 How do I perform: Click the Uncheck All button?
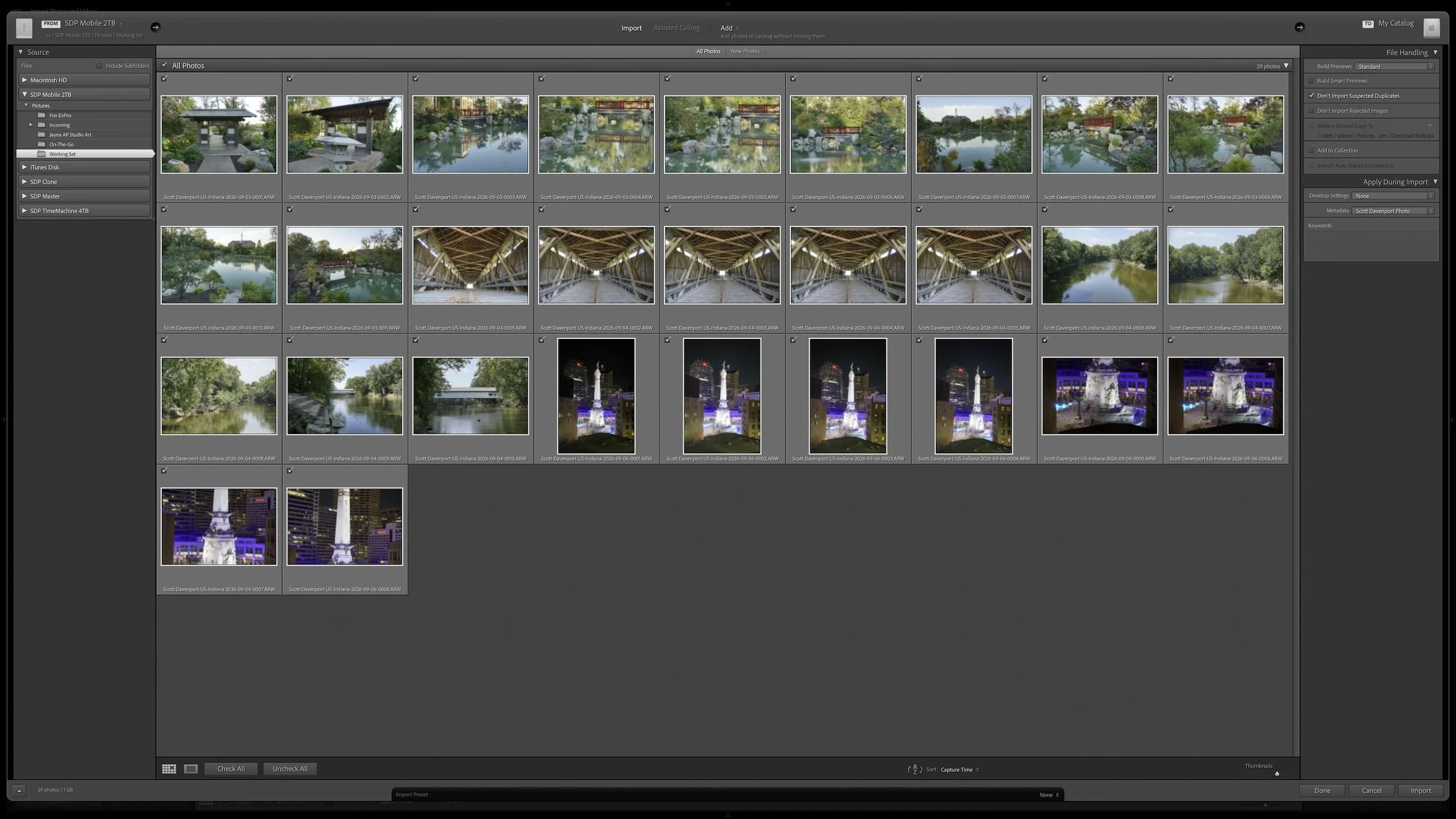290,769
